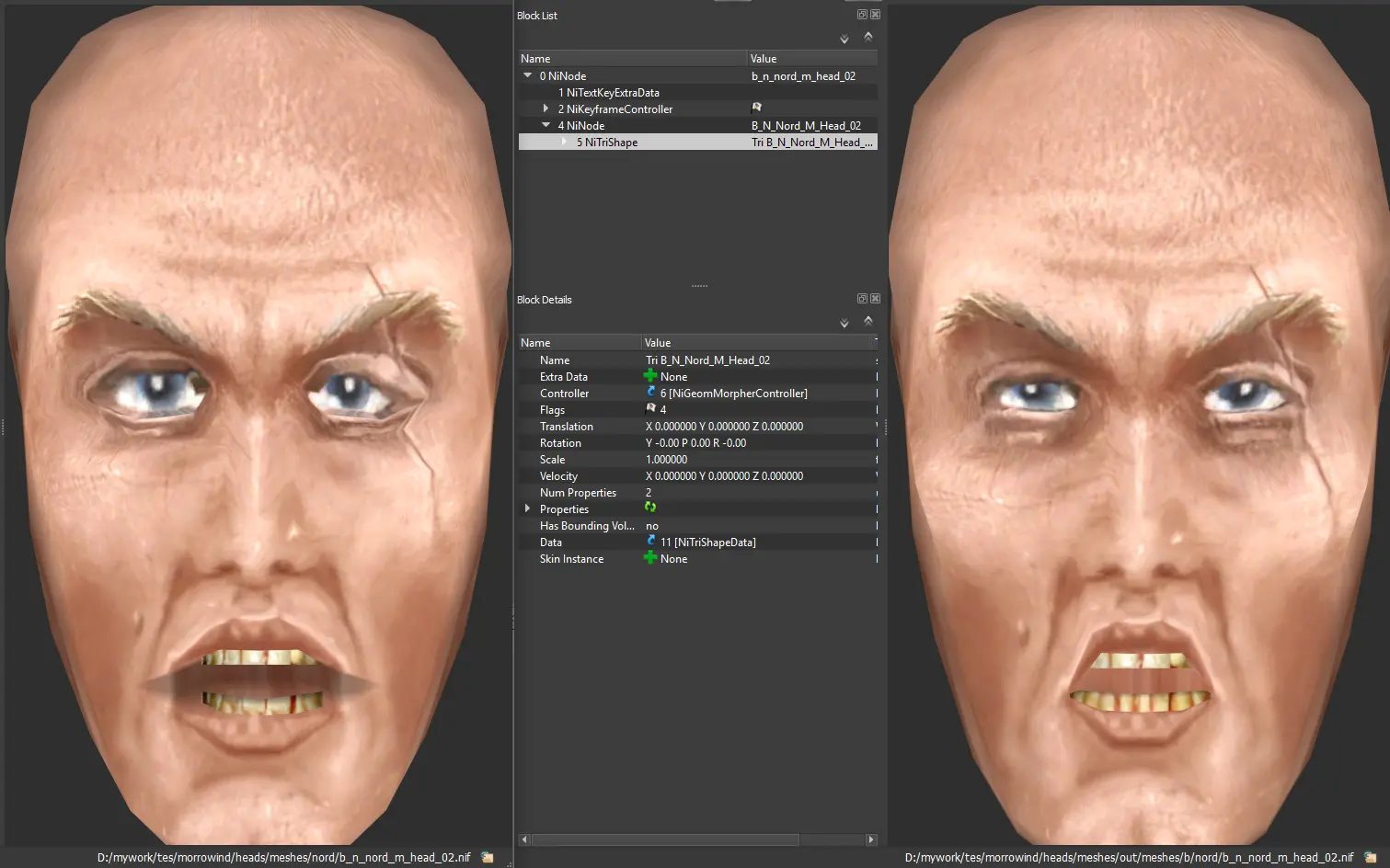1390x868 pixels.
Task: Select the 5 NiTriShape row
Action: tap(698, 143)
